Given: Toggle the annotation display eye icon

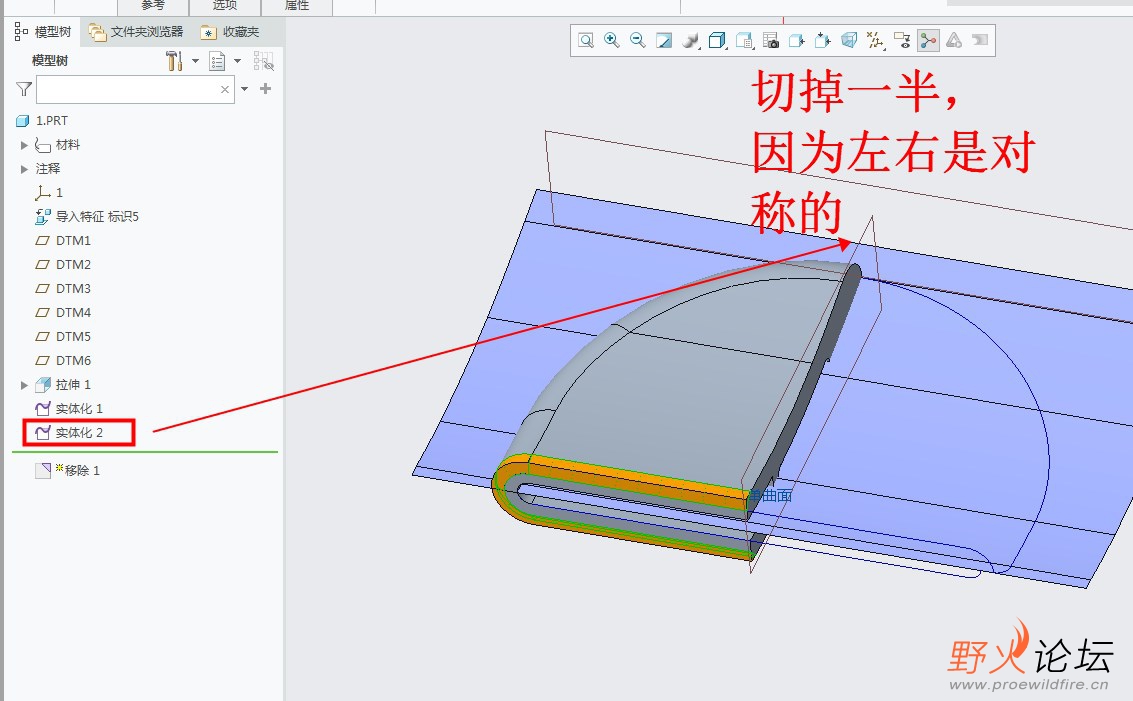Looking at the screenshot, I should pos(902,40).
